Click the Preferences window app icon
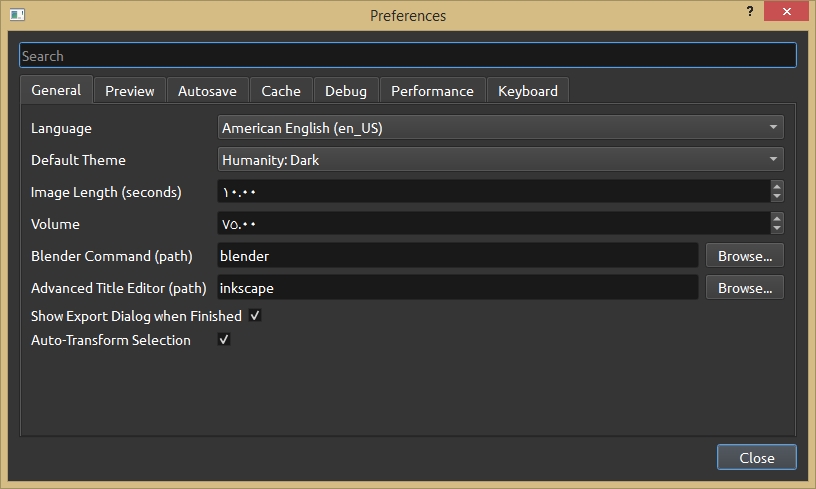The height and width of the screenshot is (489, 816). pyautogui.click(x=17, y=15)
